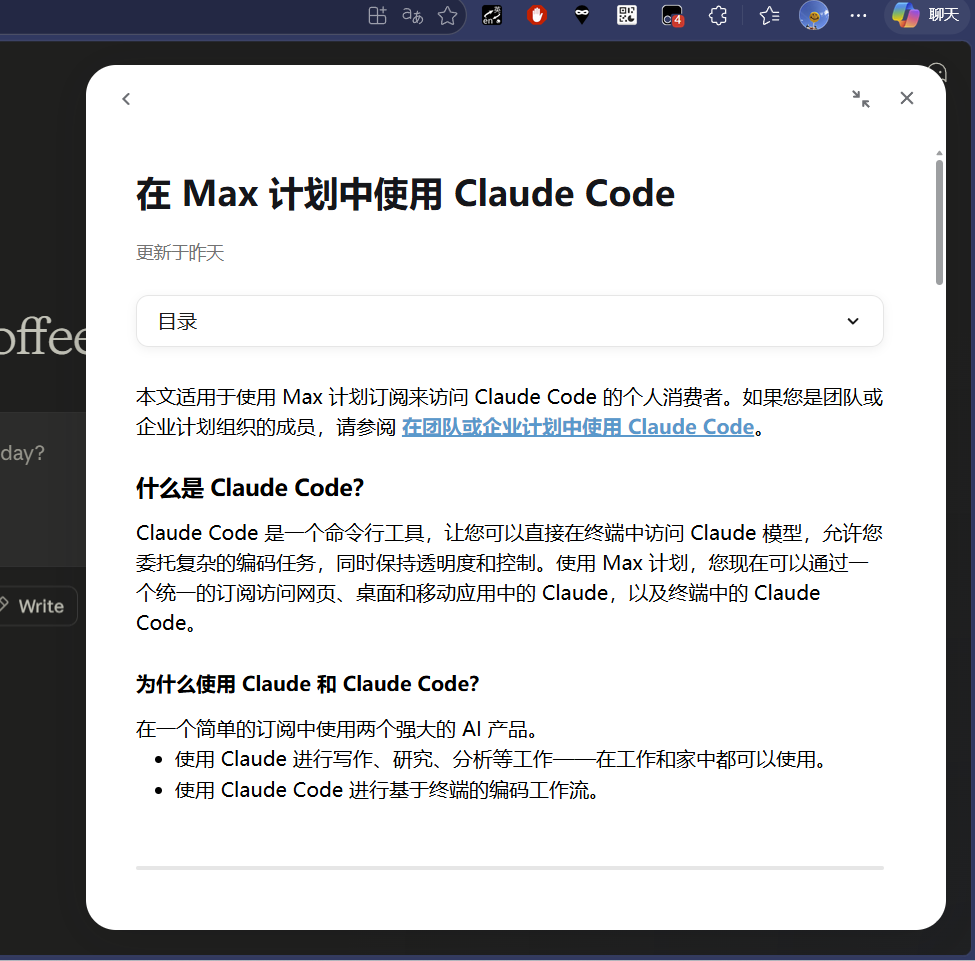
Task: Click heading 什么是 Claude Code?
Action: 250,488
